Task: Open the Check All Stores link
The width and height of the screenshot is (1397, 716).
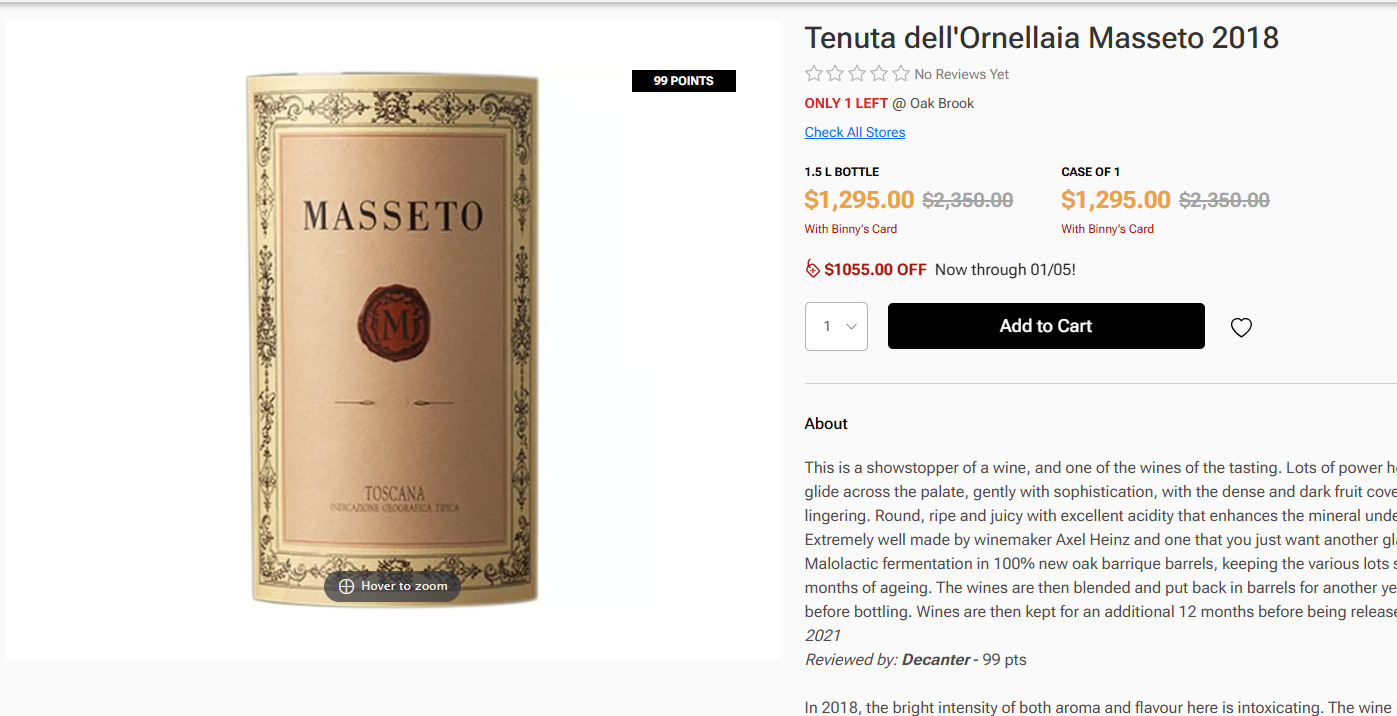Action: pyautogui.click(x=855, y=132)
